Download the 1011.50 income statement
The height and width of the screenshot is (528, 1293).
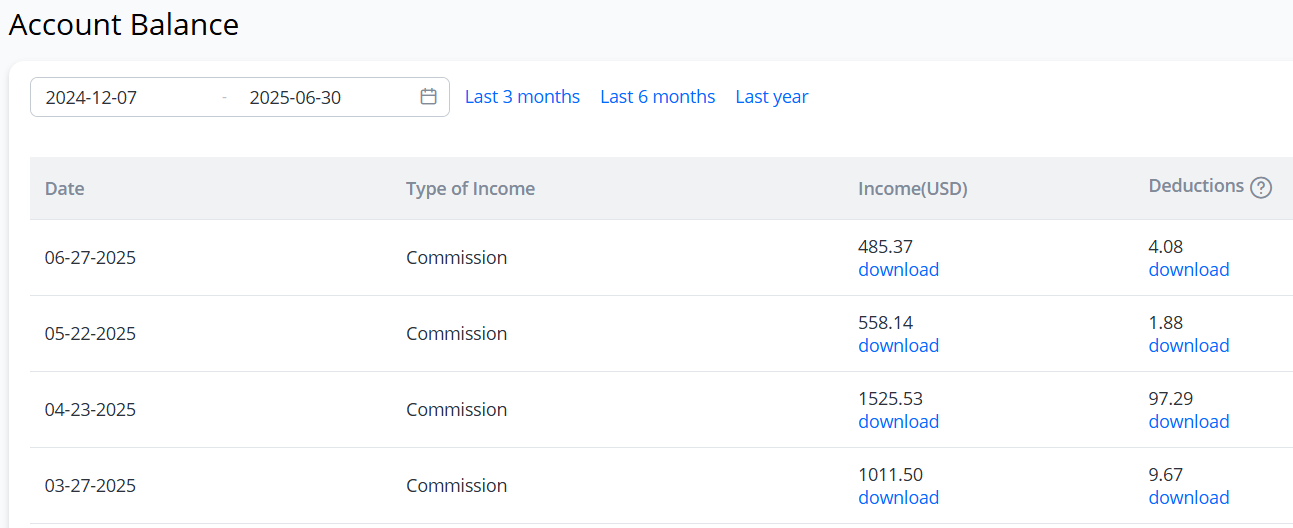[898, 498]
